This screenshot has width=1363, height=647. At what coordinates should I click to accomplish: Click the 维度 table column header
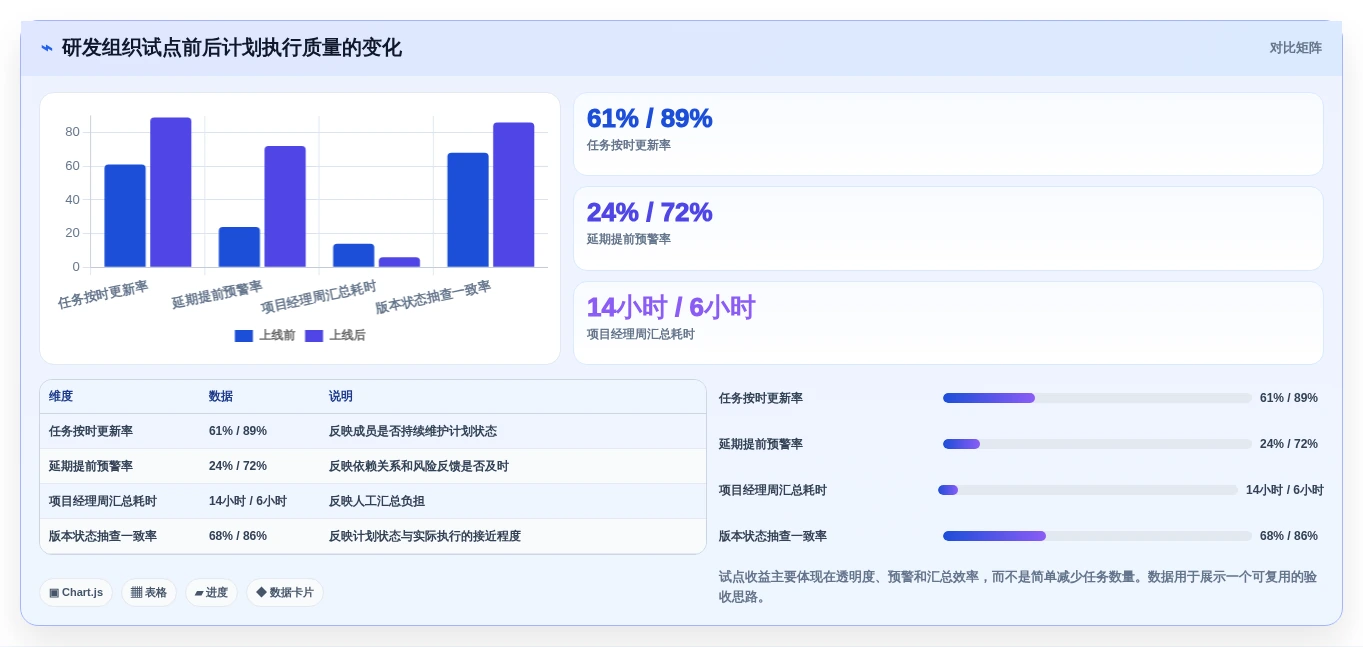(61, 397)
